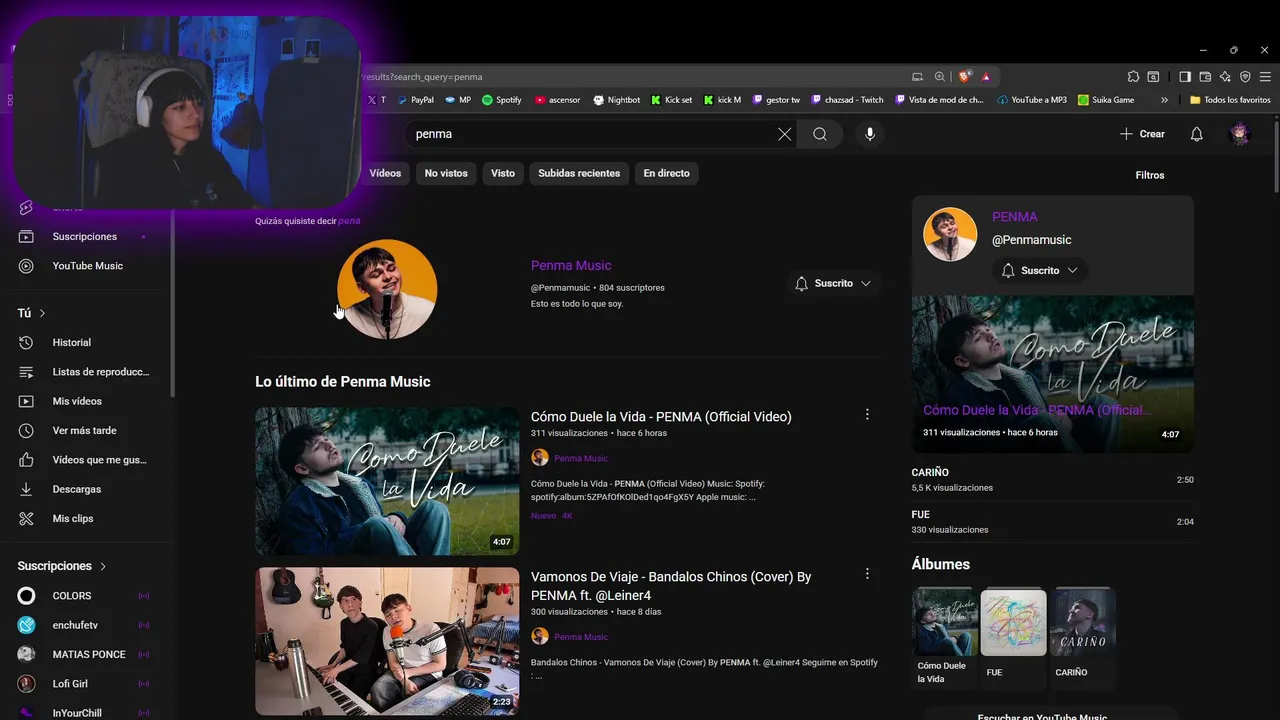The image size is (1280, 720).
Task: Run search with the magnifier button
Action: (820, 134)
